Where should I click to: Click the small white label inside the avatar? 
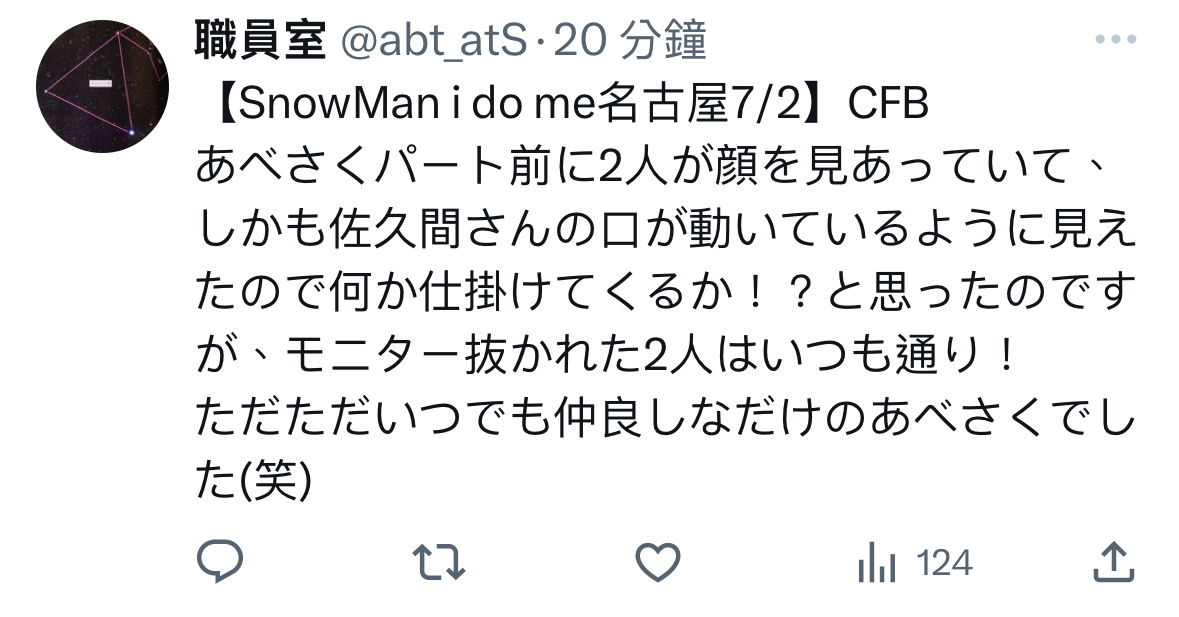pyautogui.click(x=100, y=83)
